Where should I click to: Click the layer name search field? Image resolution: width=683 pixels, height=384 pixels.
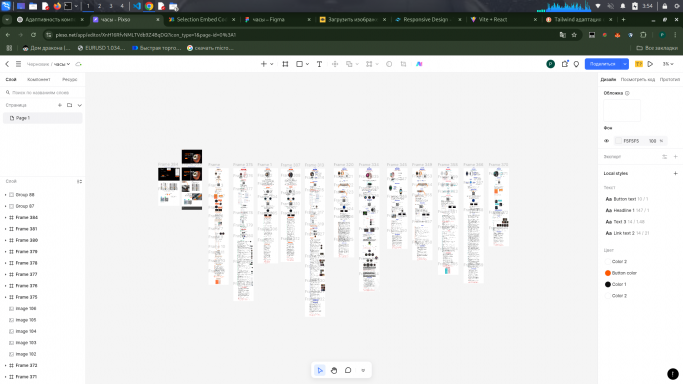pyautogui.click(x=43, y=92)
